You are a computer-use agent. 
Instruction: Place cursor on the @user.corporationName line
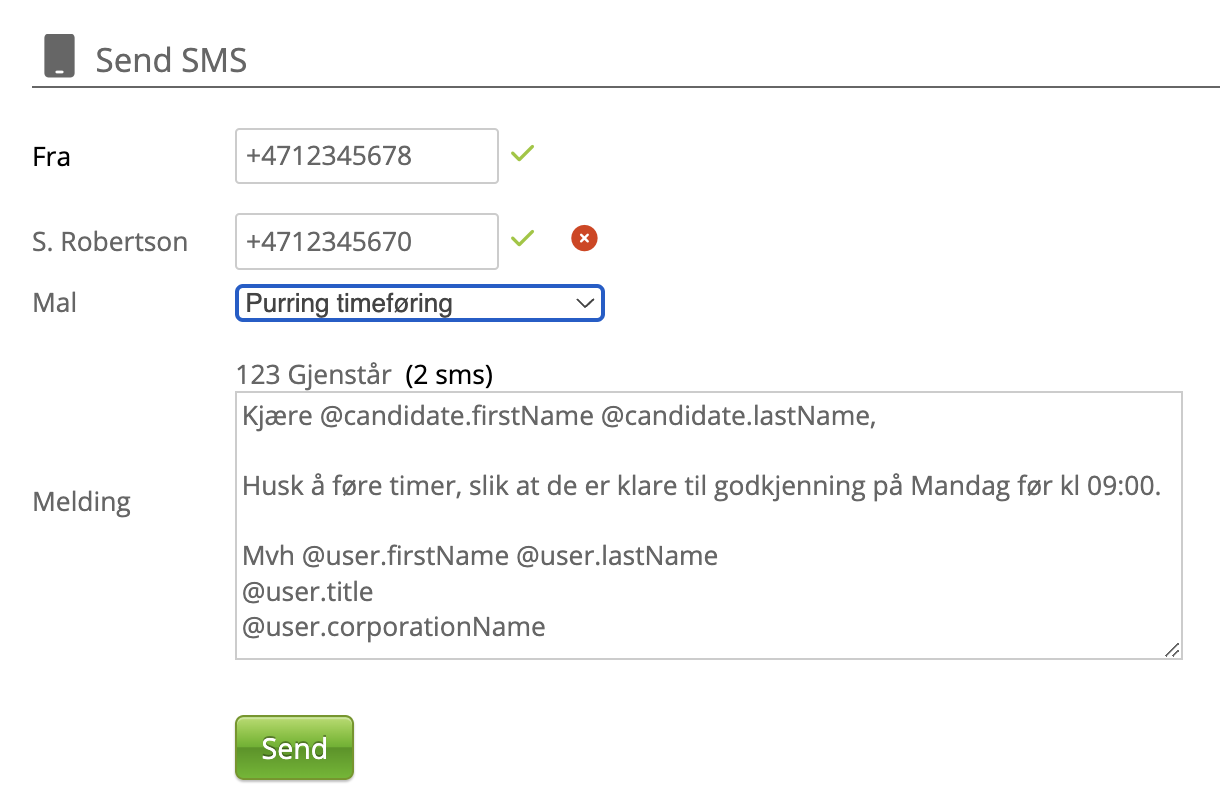pyautogui.click(x=394, y=627)
